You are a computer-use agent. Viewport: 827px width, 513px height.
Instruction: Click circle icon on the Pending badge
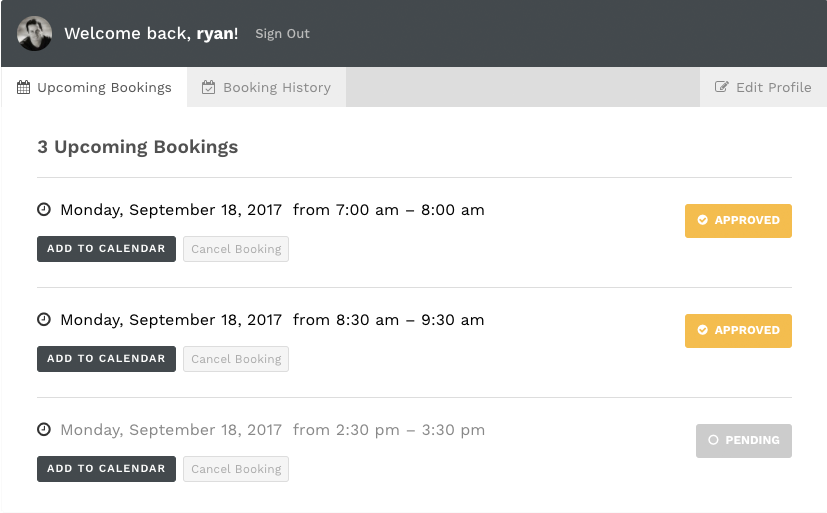pos(713,440)
